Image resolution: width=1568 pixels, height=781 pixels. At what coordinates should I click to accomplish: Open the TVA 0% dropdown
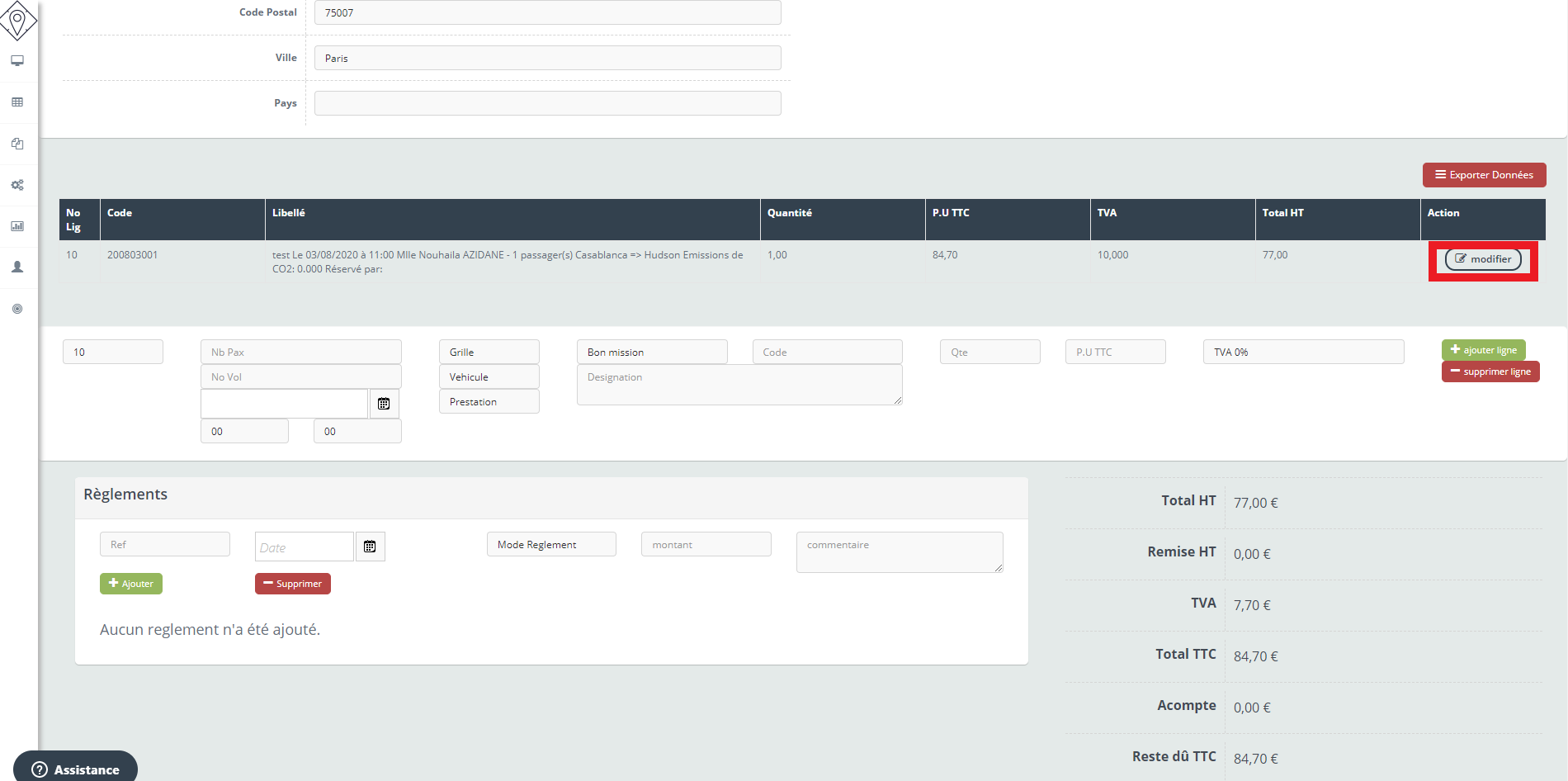1302,352
